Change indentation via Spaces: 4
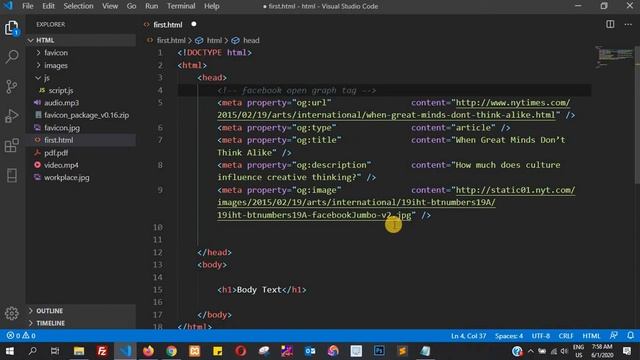This screenshot has height=360, width=640. [x=509, y=336]
